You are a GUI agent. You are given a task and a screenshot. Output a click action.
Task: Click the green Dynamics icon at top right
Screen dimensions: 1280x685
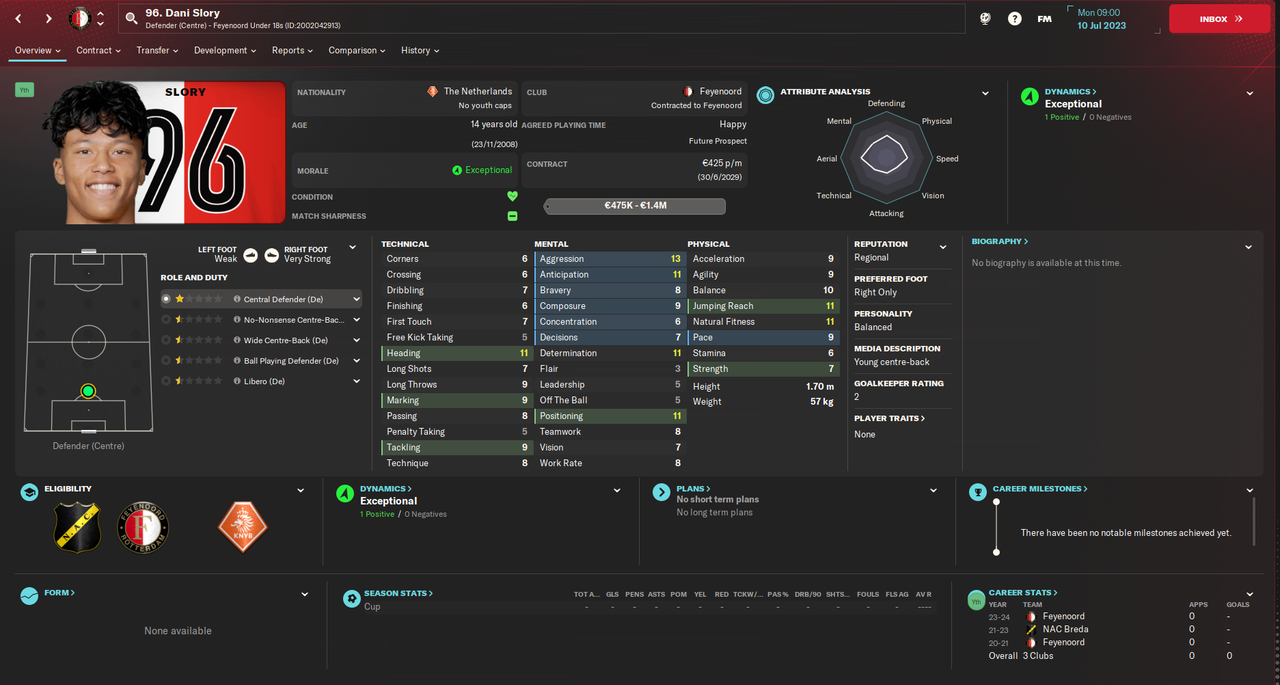point(1029,96)
